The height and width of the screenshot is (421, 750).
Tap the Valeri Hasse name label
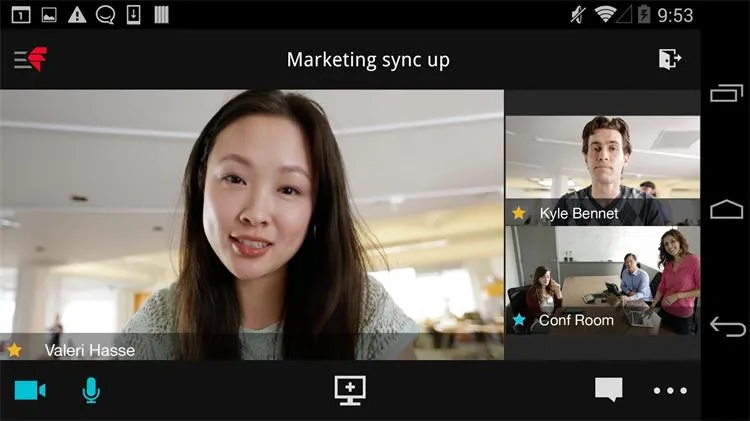coord(90,351)
